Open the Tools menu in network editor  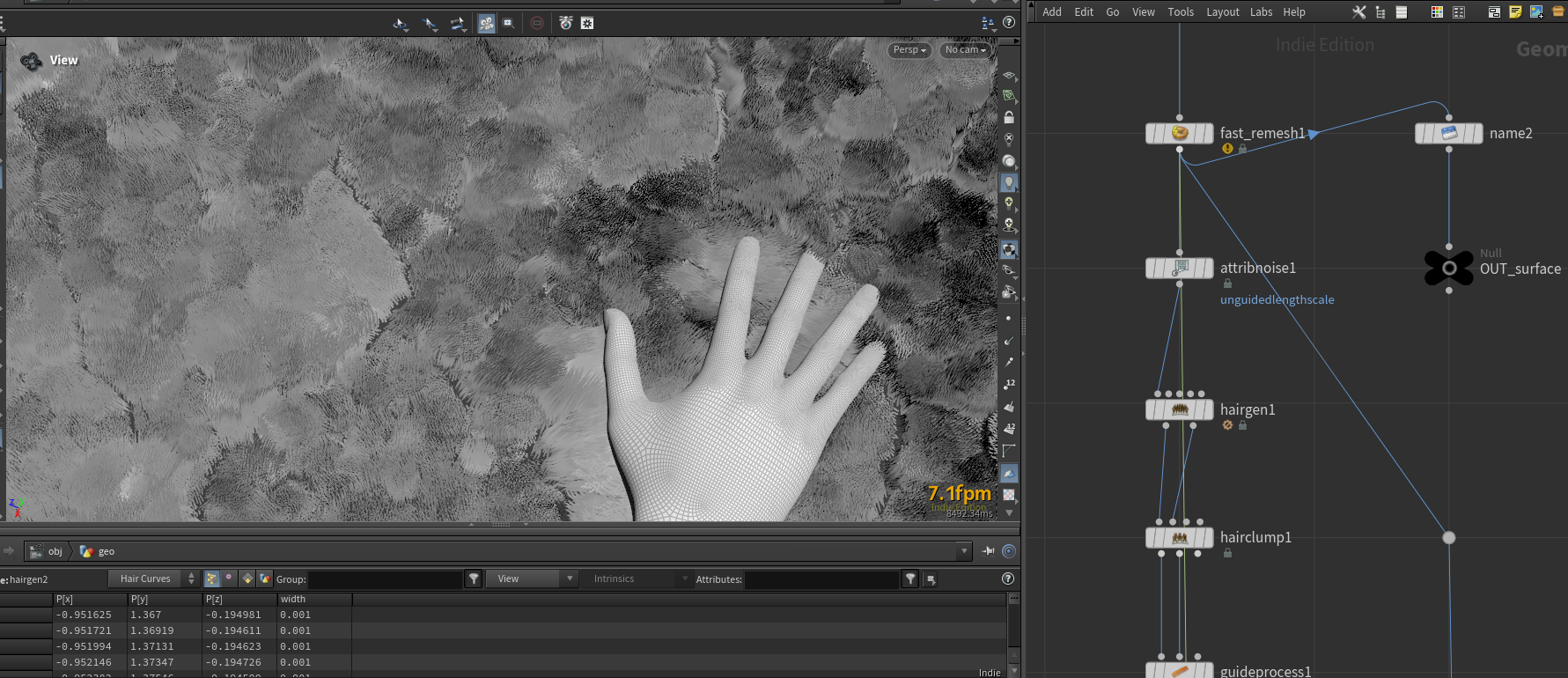[x=1181, y=12]
